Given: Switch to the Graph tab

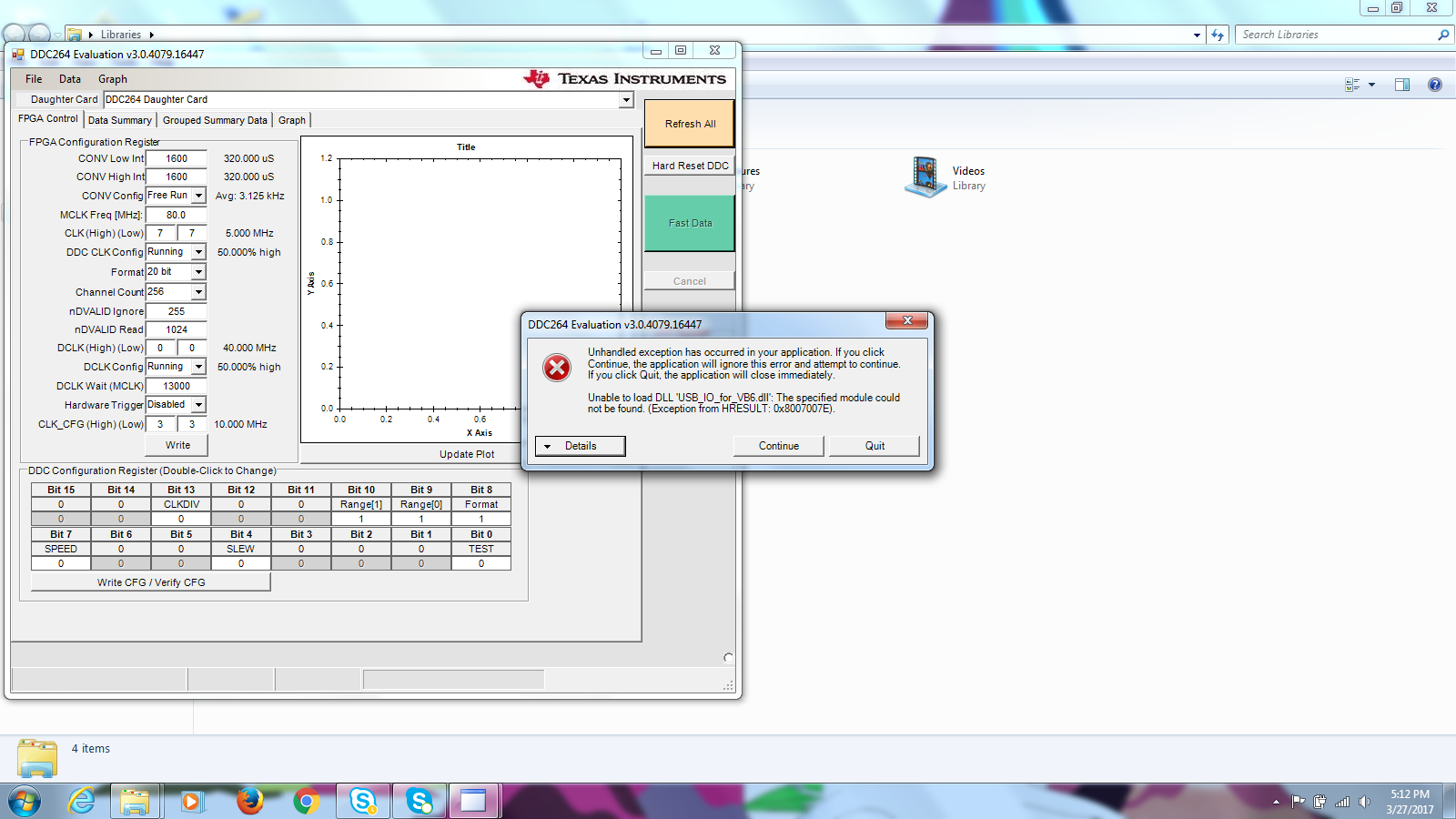Looking at the screenshot, I should [x=292, y=120].
